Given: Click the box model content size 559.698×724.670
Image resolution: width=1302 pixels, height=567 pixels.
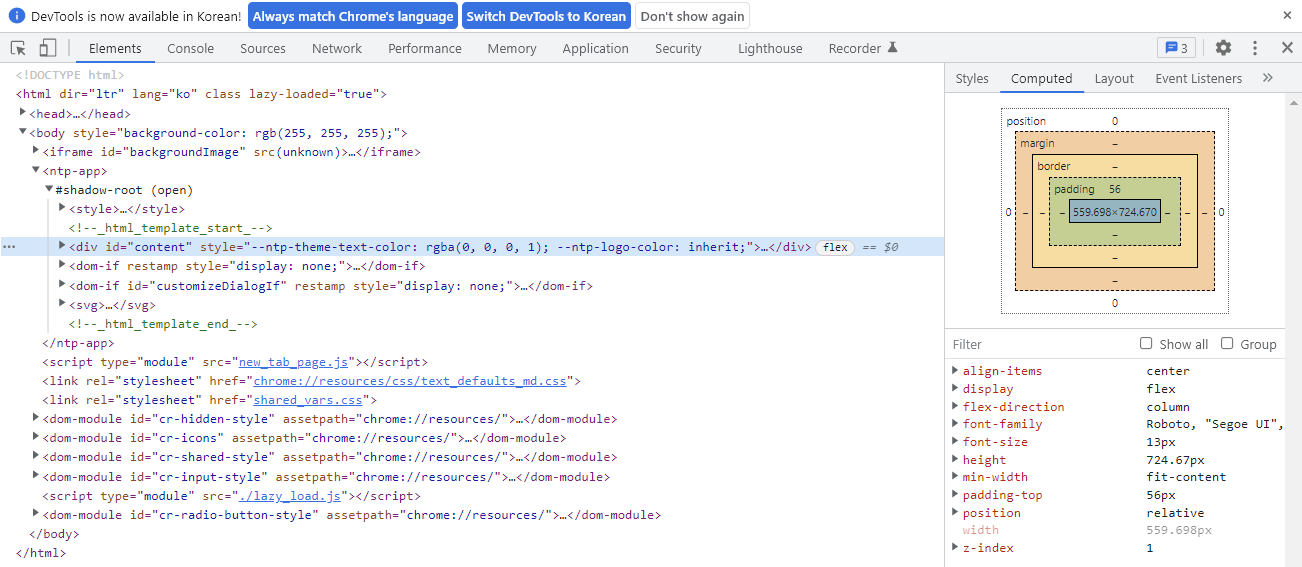Looking at the screenshot, I should click(x=1114, y=212).
